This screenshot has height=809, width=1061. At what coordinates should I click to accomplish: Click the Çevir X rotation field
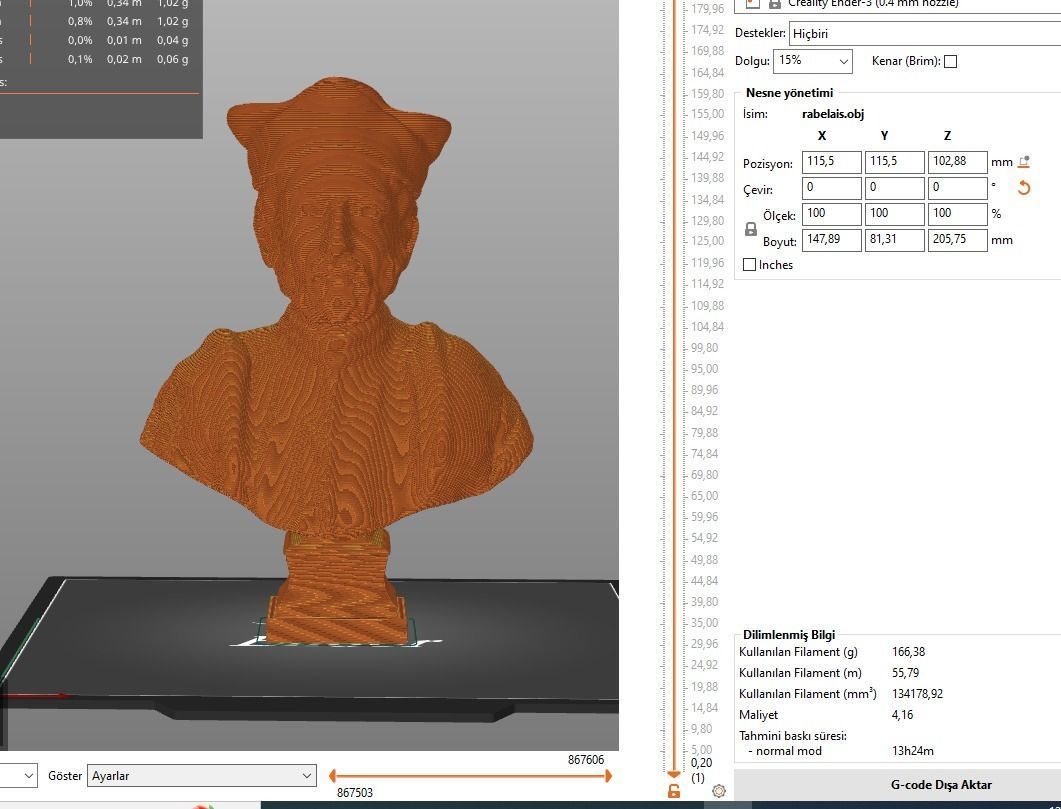point(832,187)
